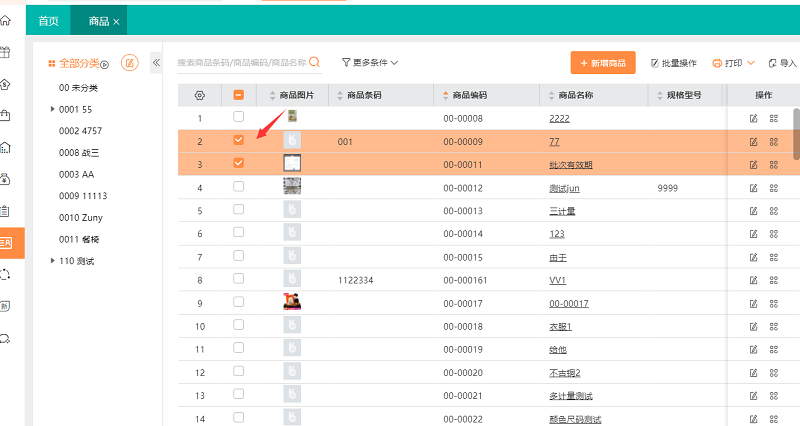Edit product 123 via its pencil icon
The height and width of the screenshot is (426, 800).
754,234
